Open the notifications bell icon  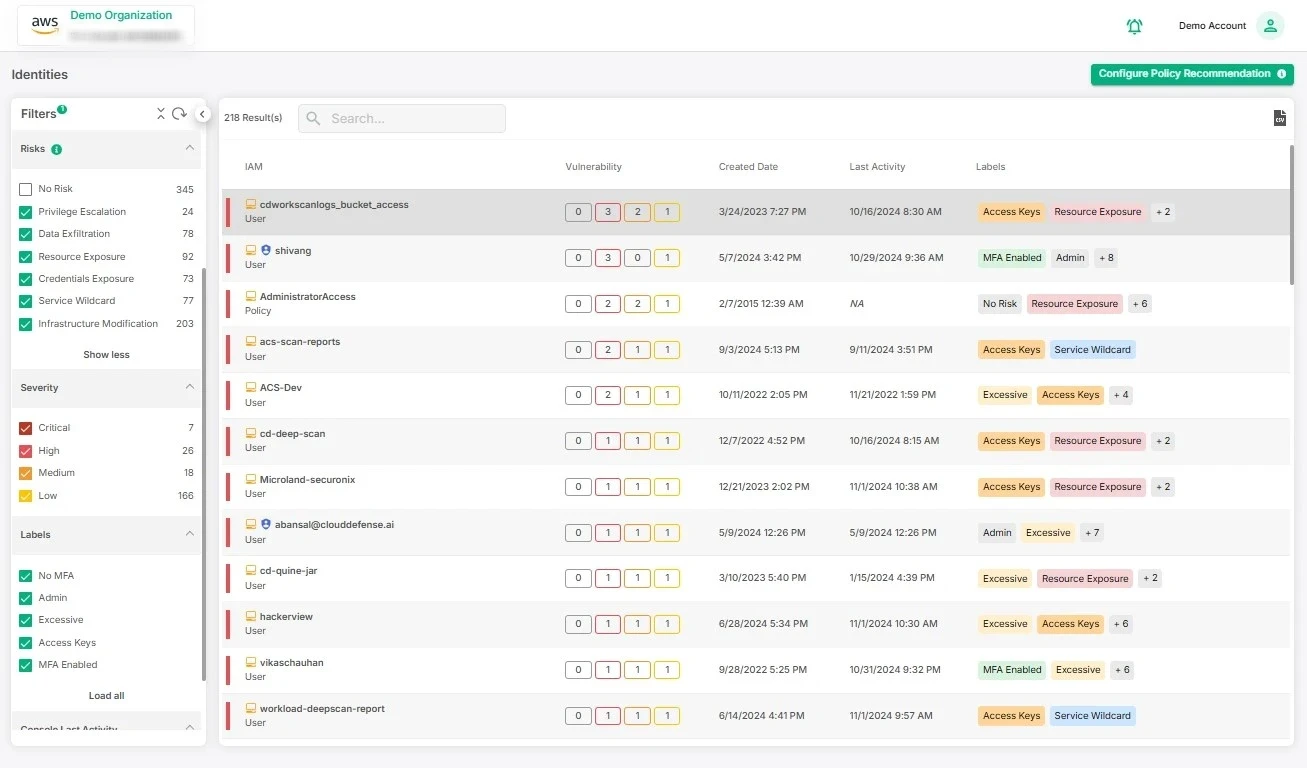pos(1134,26)
